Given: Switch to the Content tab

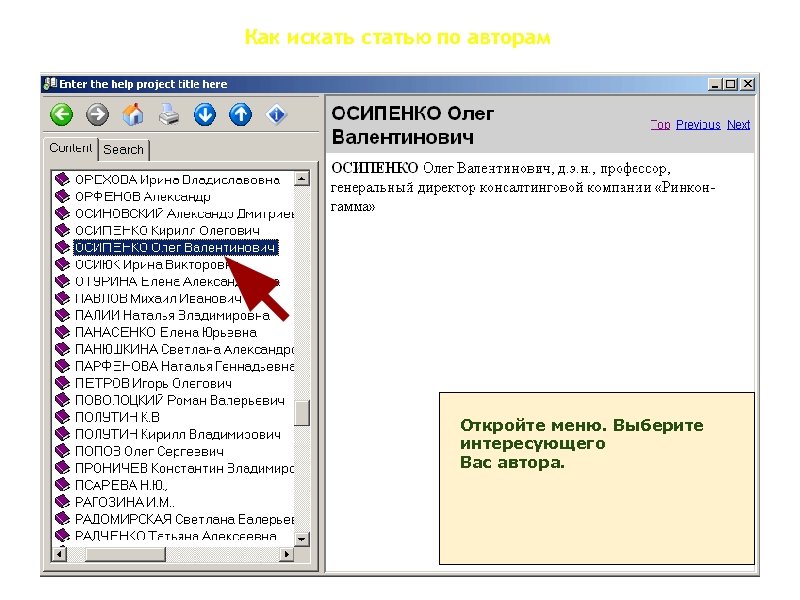Looking at the screenshot, I should (70, 148).
